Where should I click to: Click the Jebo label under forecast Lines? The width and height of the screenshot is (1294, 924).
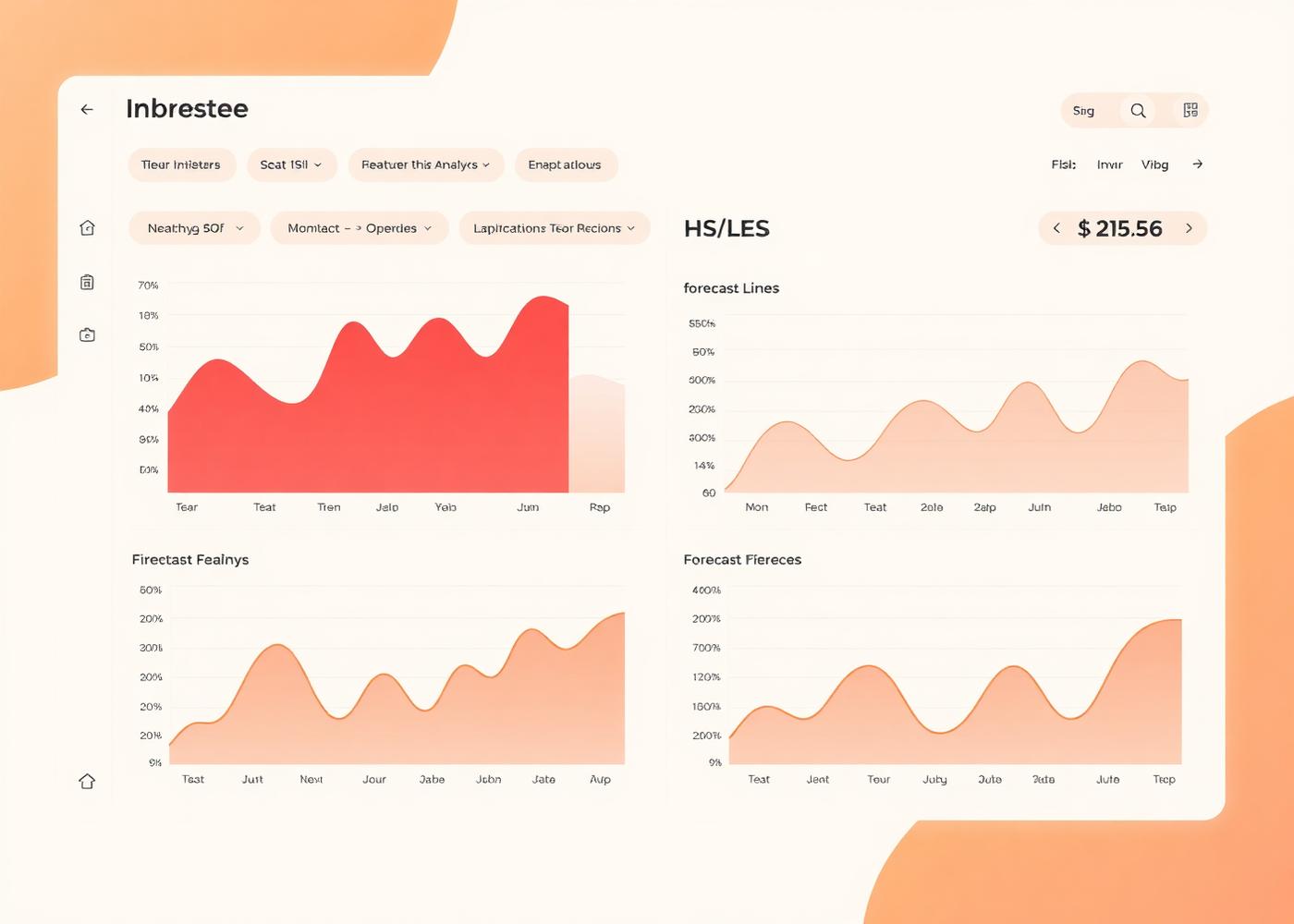click(x=1109, y=507)
